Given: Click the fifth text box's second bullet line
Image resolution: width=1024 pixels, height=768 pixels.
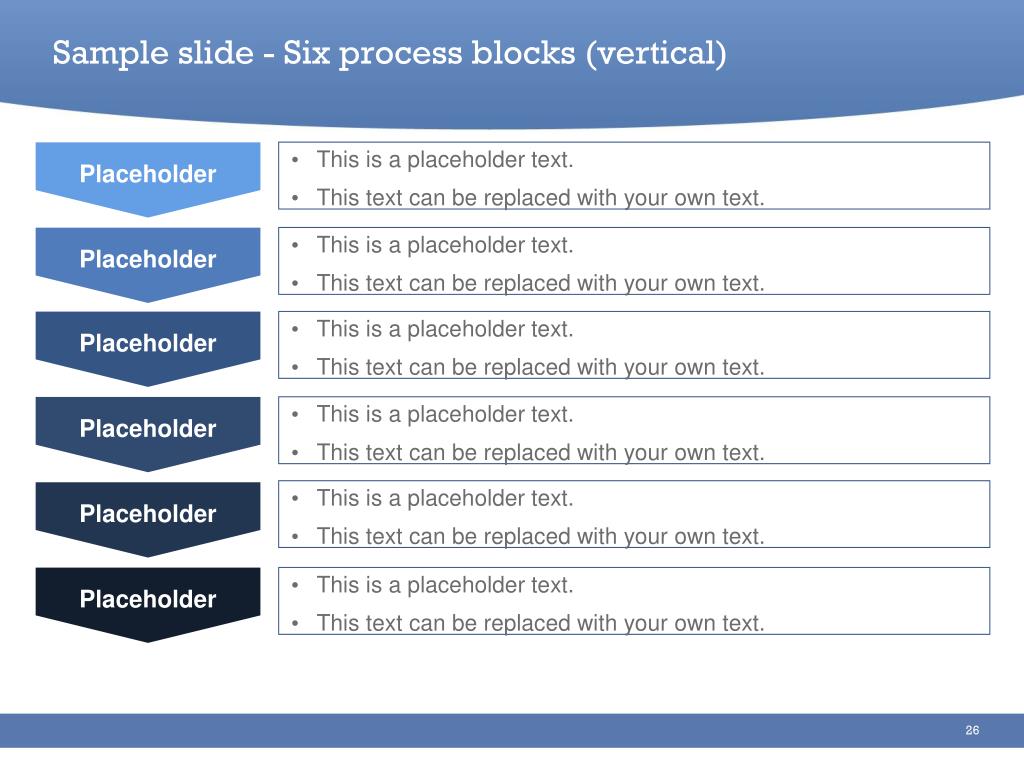Looking at the screenshot, I should pyautogui.click(x=541, y=536).
